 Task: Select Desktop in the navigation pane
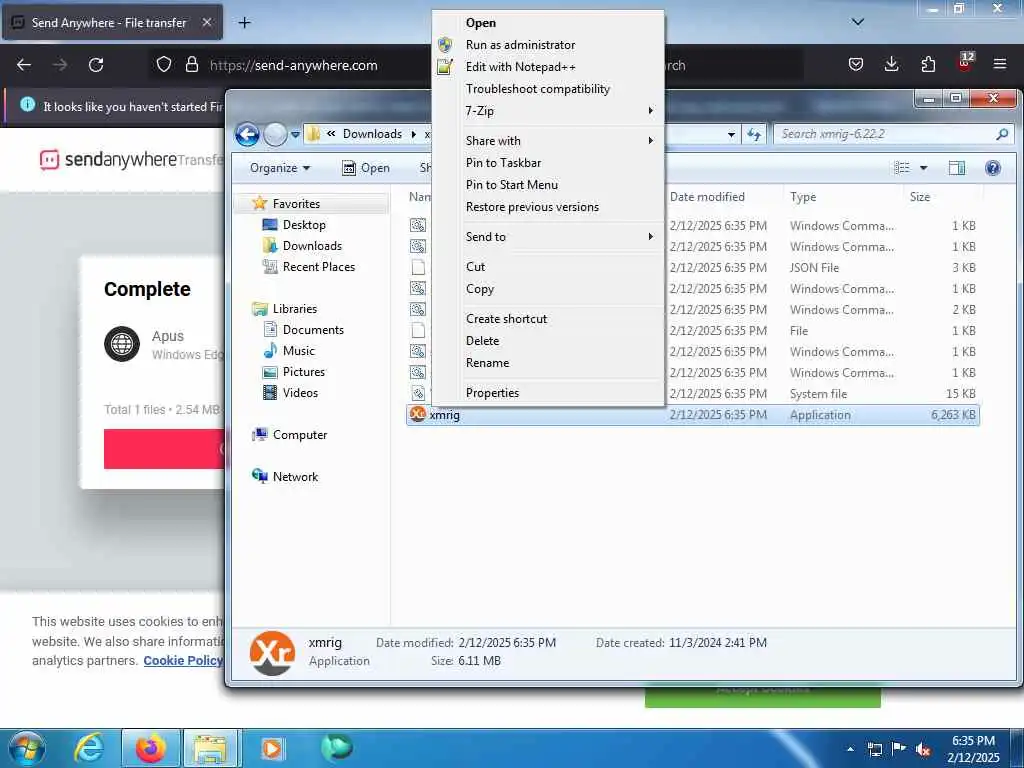click(304, 225)
